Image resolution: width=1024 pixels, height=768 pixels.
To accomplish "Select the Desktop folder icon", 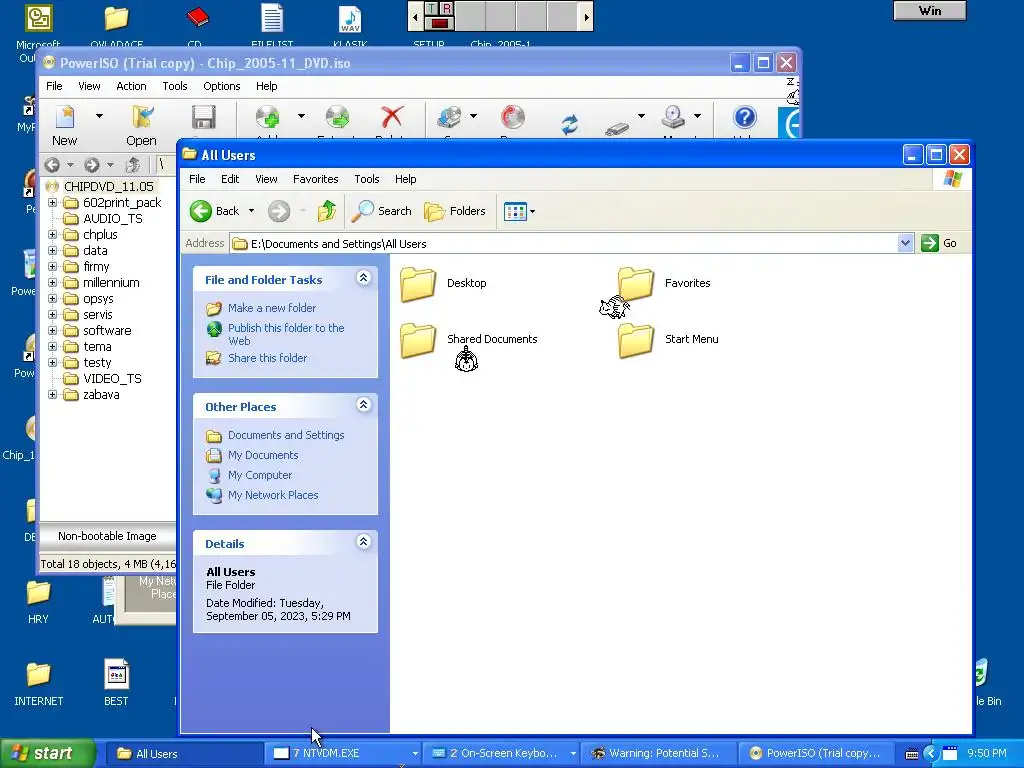I will pyautogui.click(x=418, y=284).
